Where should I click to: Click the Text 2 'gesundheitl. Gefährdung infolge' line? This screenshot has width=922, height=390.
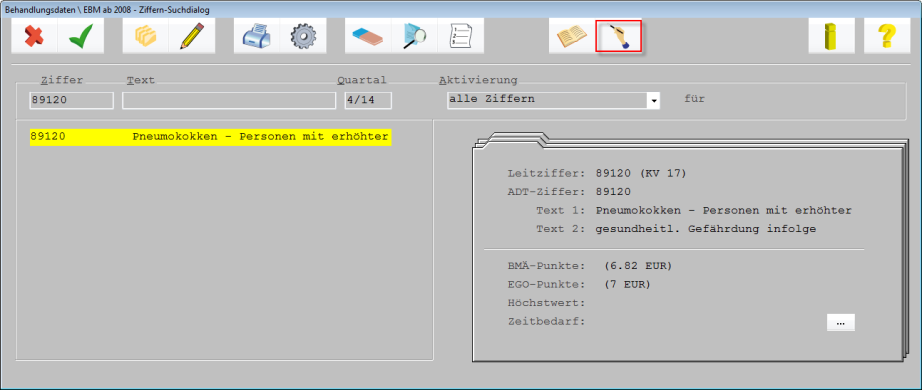click(x=676, y=229)
